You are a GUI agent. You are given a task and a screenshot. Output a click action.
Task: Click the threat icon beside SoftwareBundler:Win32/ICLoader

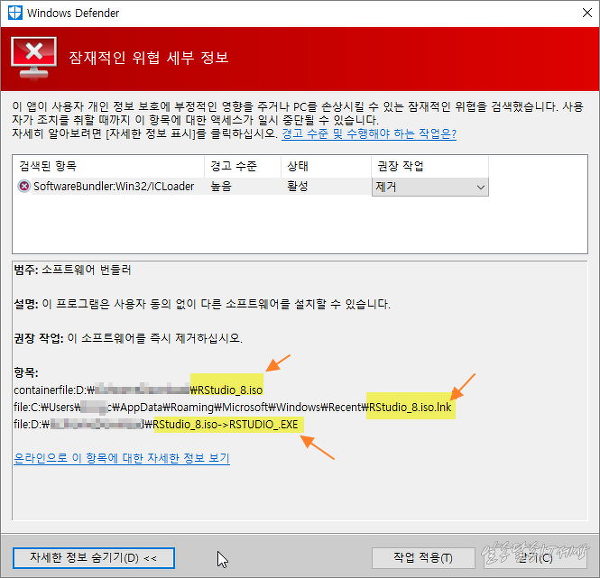point(24,187)
